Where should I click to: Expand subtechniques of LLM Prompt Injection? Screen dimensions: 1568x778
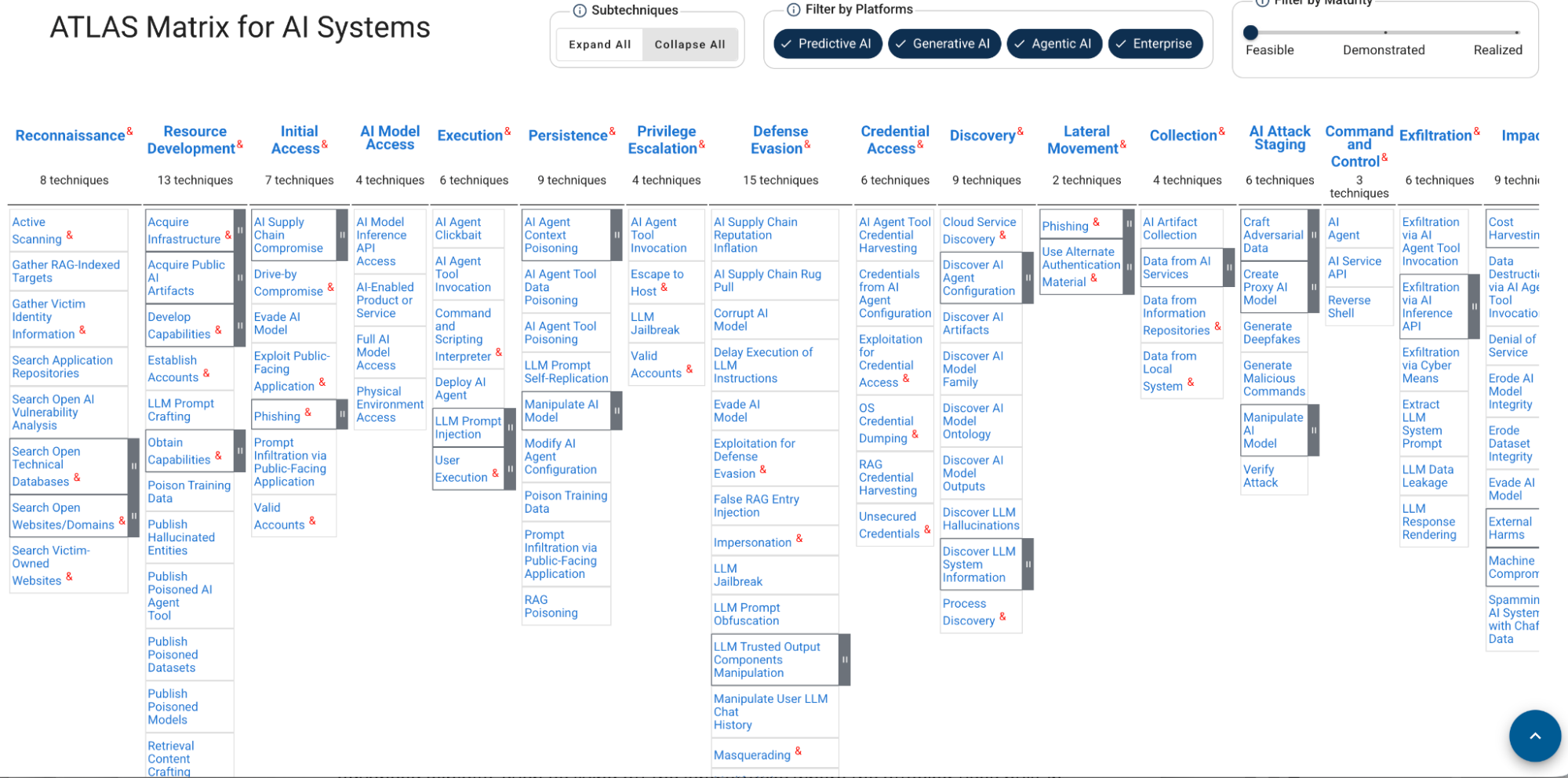coord(510,427)
